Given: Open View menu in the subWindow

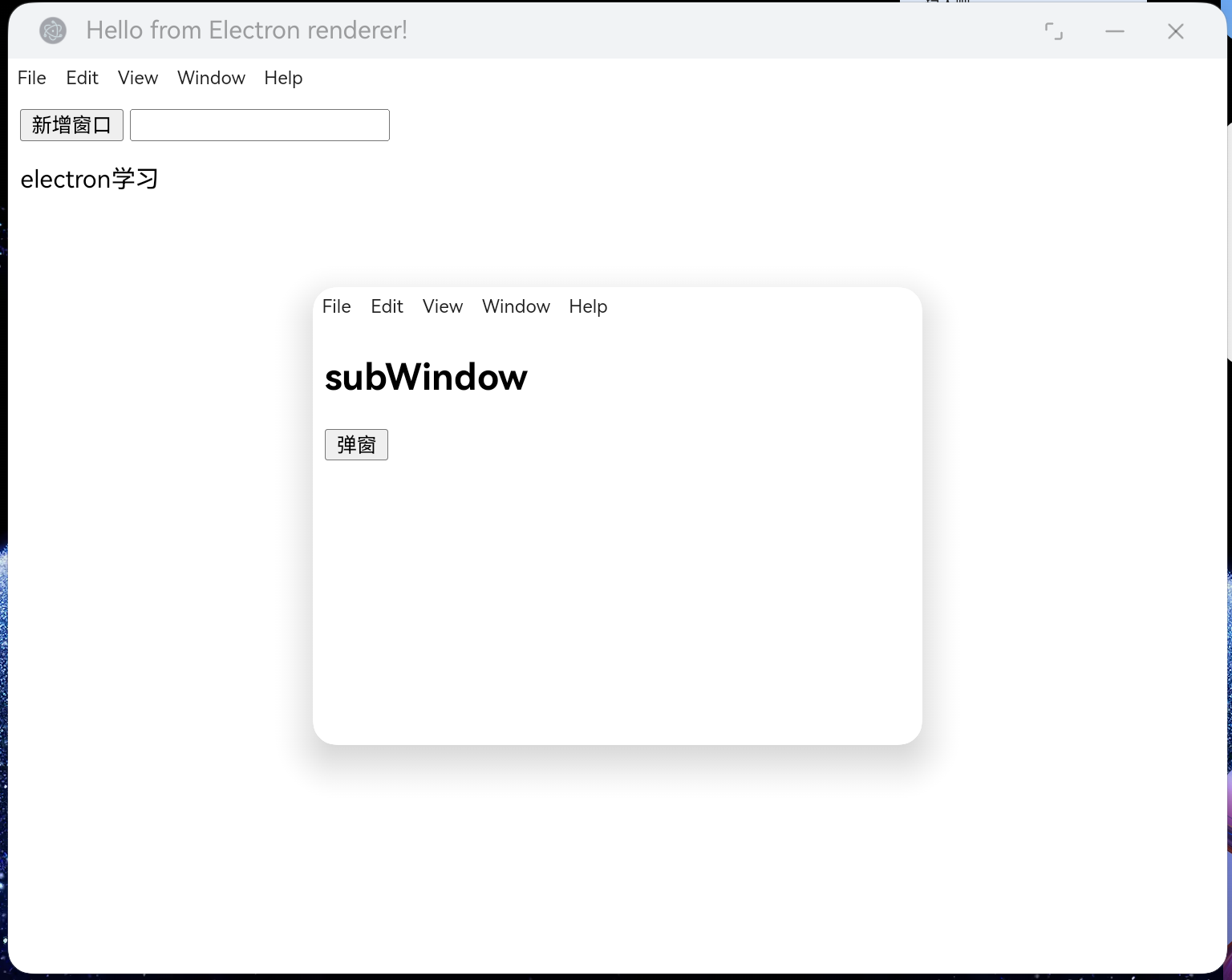Looking at the screenshot, I should coord(443,306).
